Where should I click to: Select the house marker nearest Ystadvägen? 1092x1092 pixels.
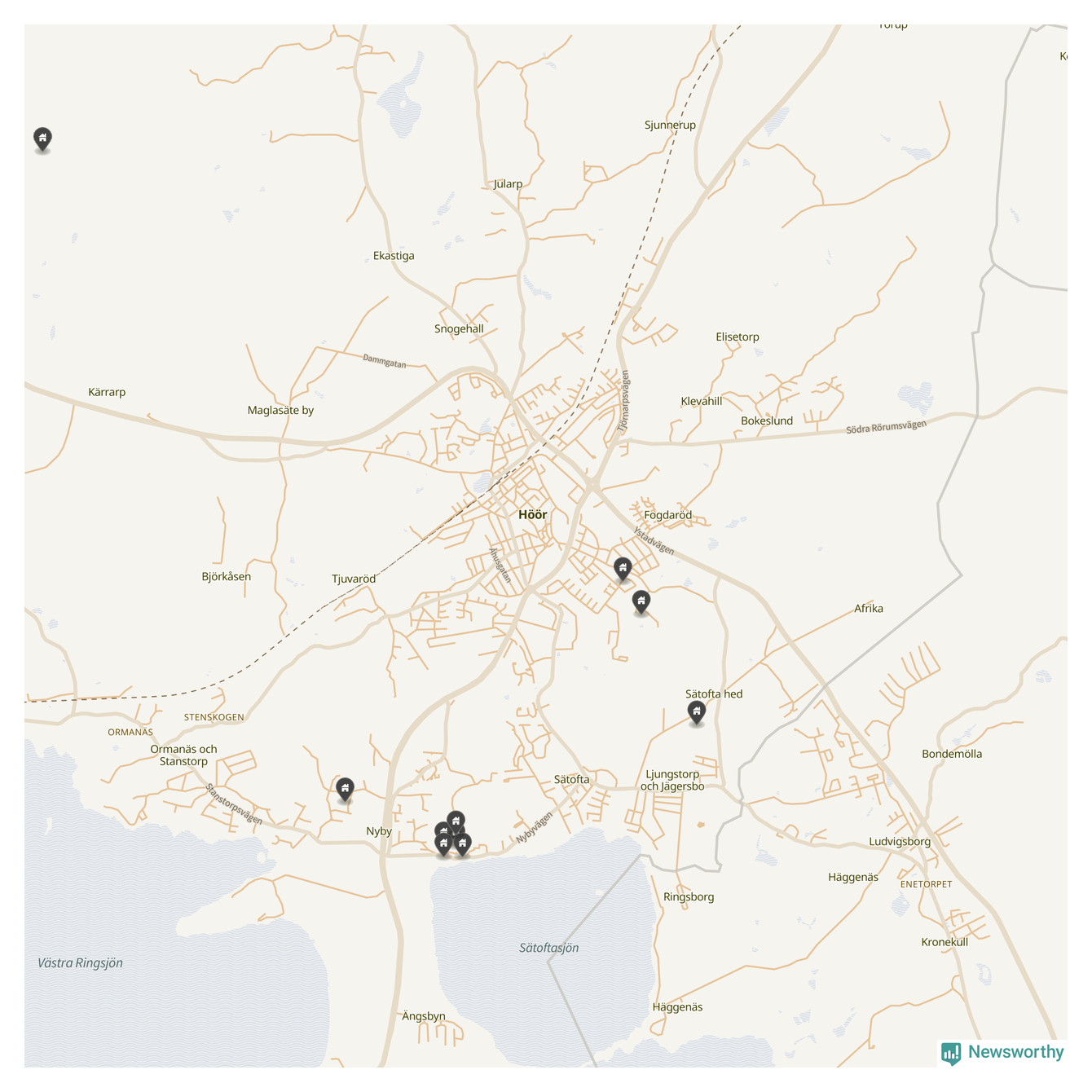[x=623, y=569]
